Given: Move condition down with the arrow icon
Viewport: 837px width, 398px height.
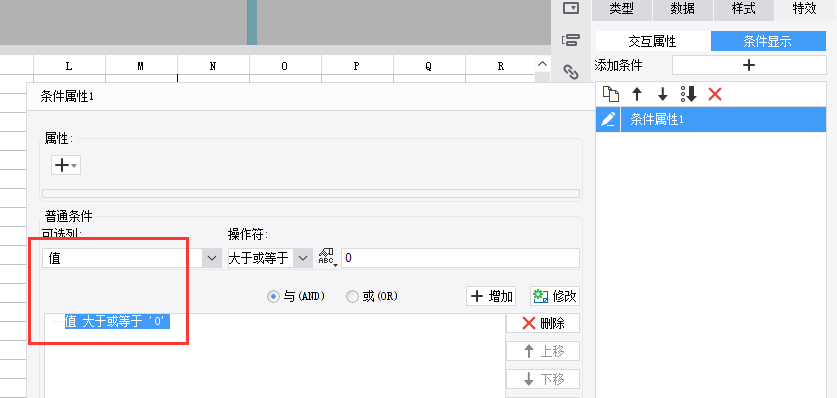Looking at the screenshot, I should coord(662,94).
